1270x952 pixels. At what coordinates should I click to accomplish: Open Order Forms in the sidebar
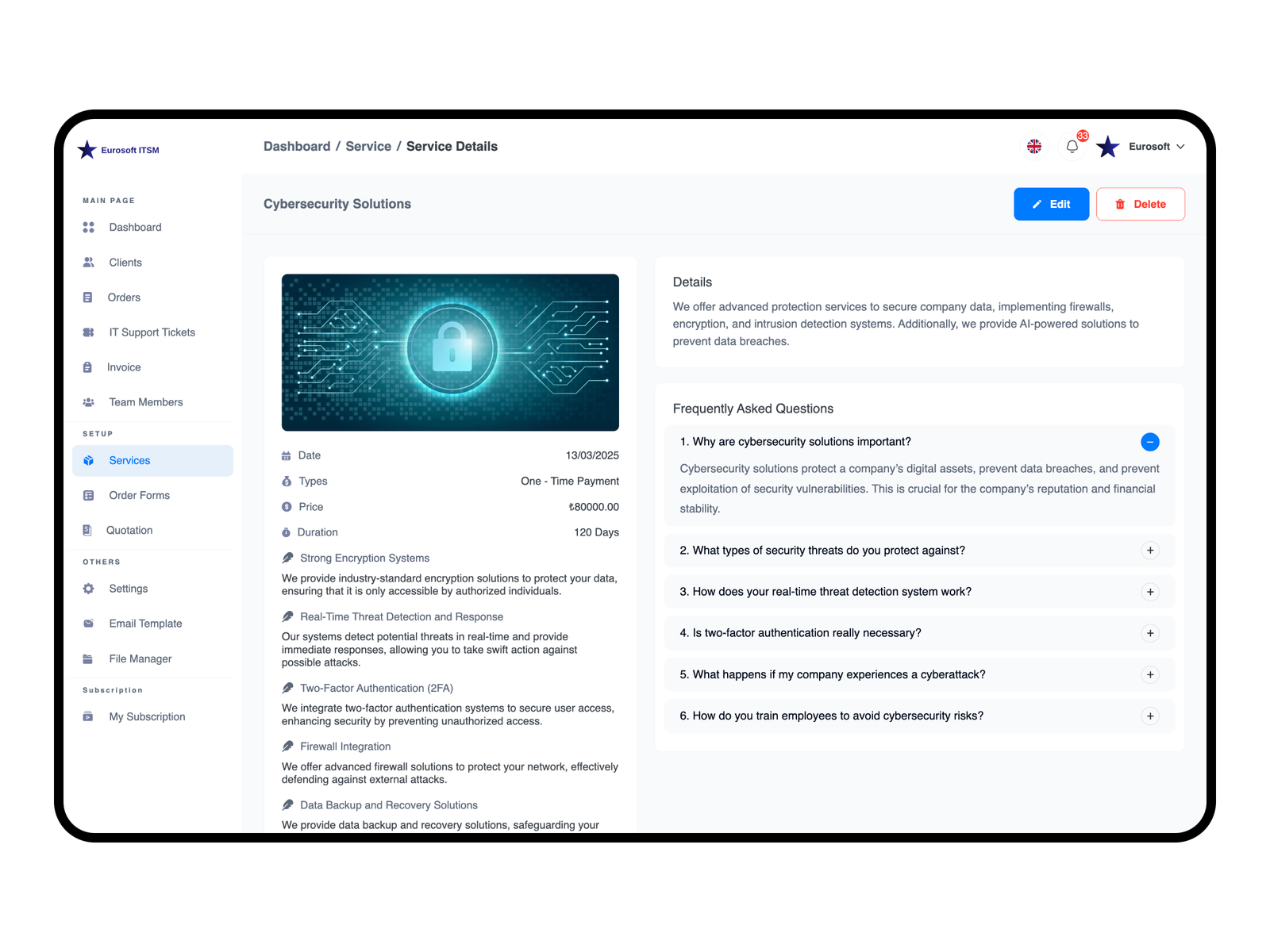pyautogui.click(x=139, y=496)
